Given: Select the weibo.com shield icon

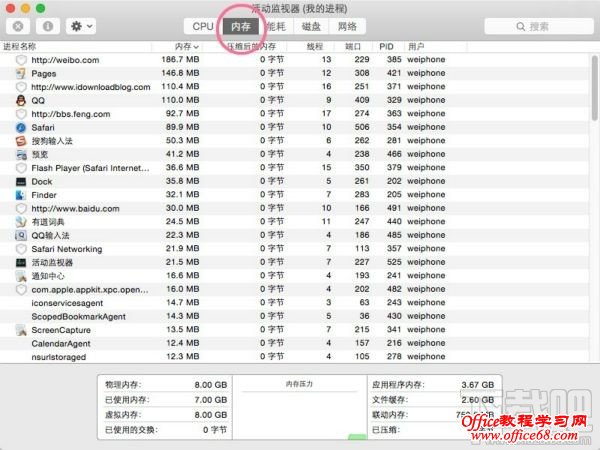Looking at the screenshot, I should [x=21, y=60].
